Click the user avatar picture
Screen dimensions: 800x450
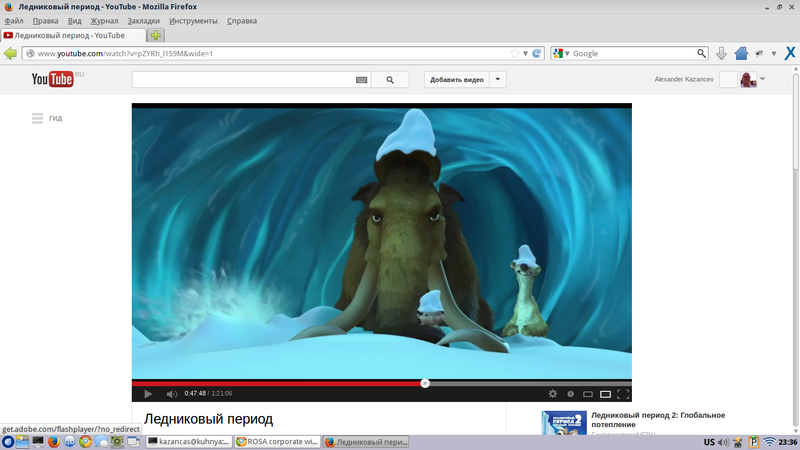pos(748,80)
